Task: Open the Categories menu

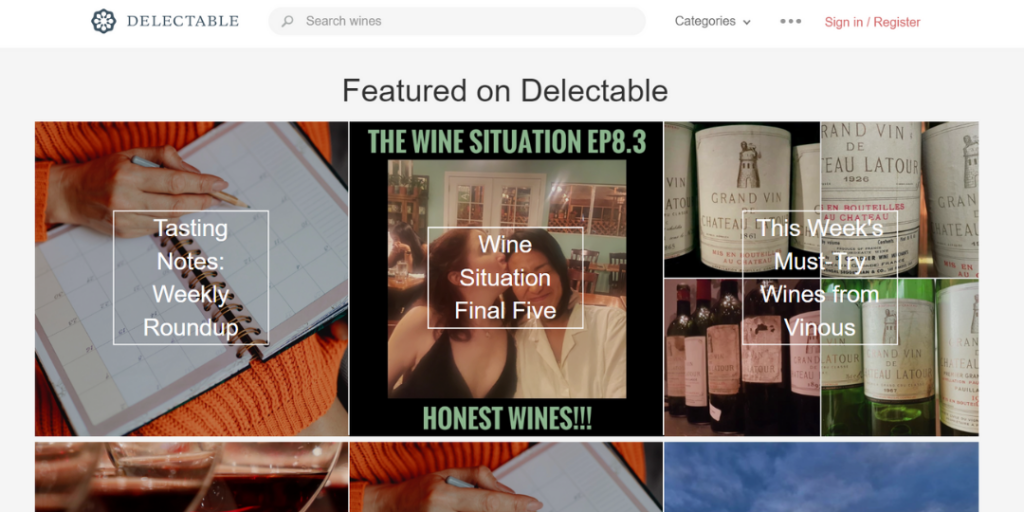Action: pos(712,21)
